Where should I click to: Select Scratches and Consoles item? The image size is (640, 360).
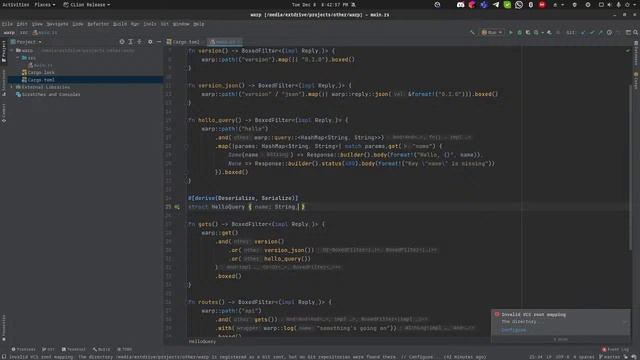pos(48,94)
